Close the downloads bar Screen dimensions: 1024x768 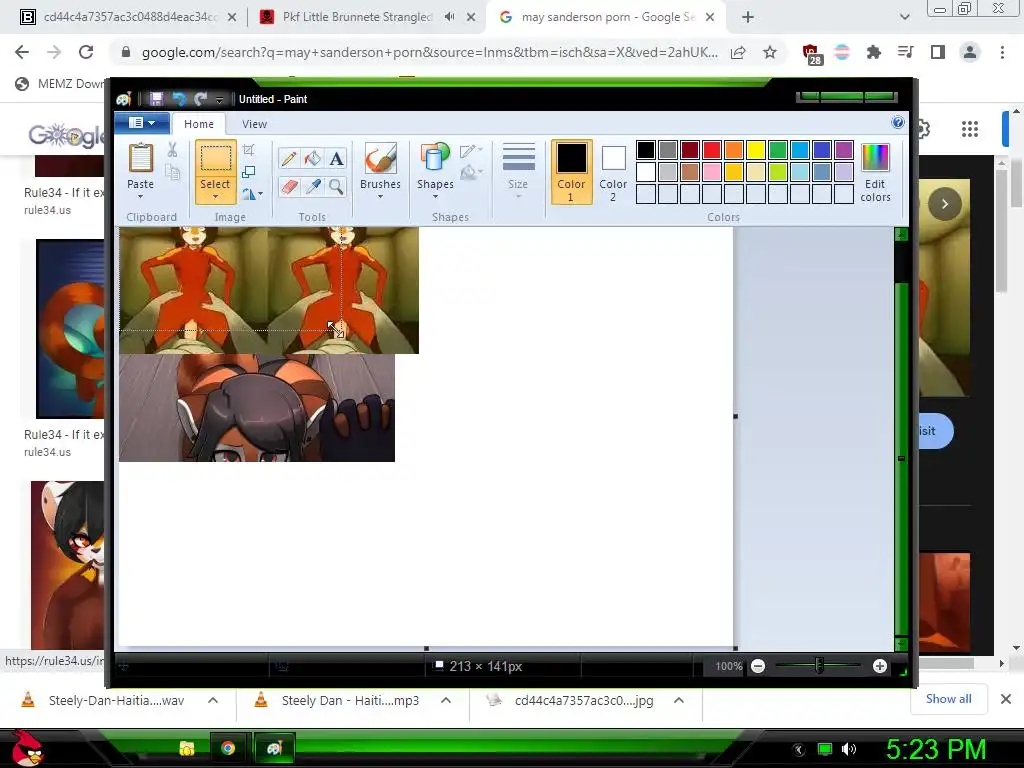(1006, 699)
